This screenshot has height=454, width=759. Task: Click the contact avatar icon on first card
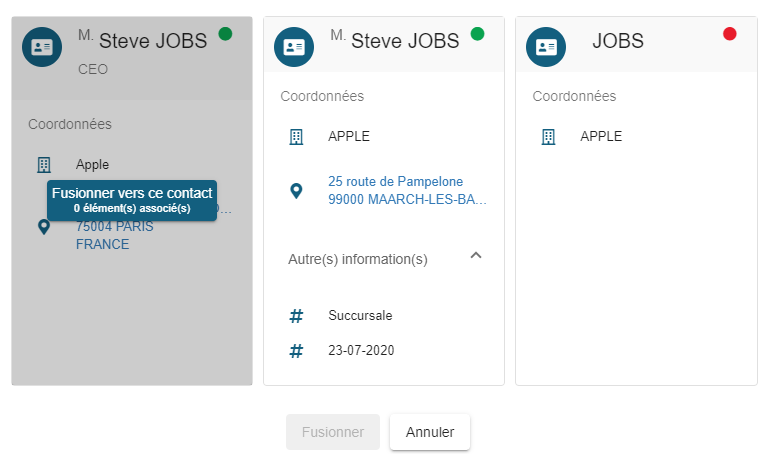(x=42, y=47)
